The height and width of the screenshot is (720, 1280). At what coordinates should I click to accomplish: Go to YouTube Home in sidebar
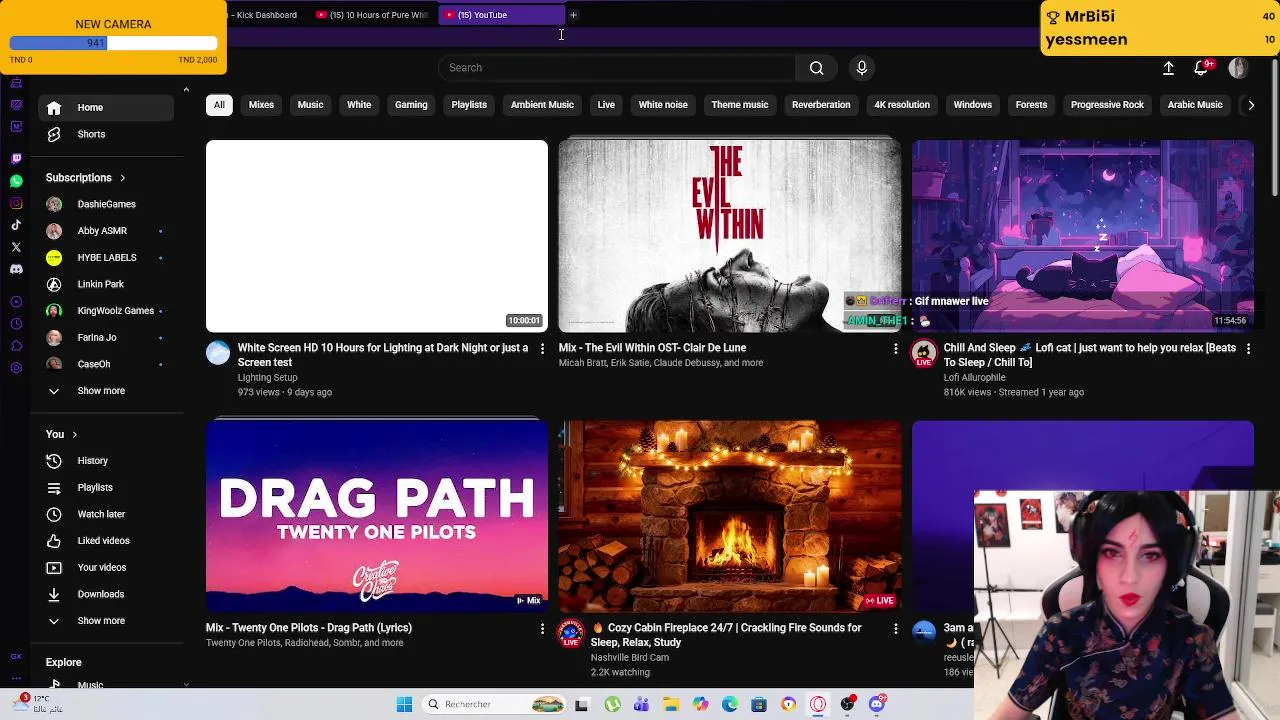tap(108, 108)
